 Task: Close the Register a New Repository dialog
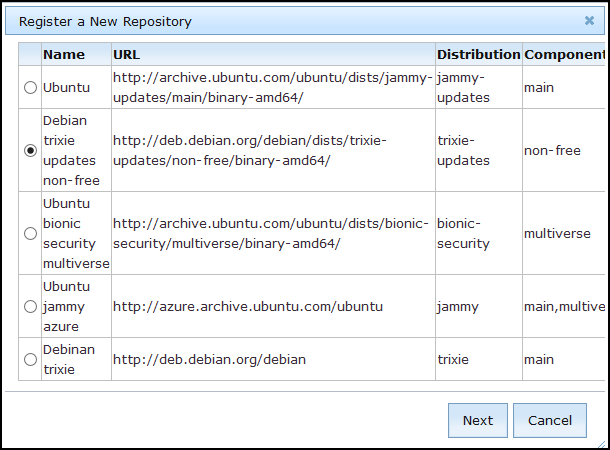click(589, 21)
